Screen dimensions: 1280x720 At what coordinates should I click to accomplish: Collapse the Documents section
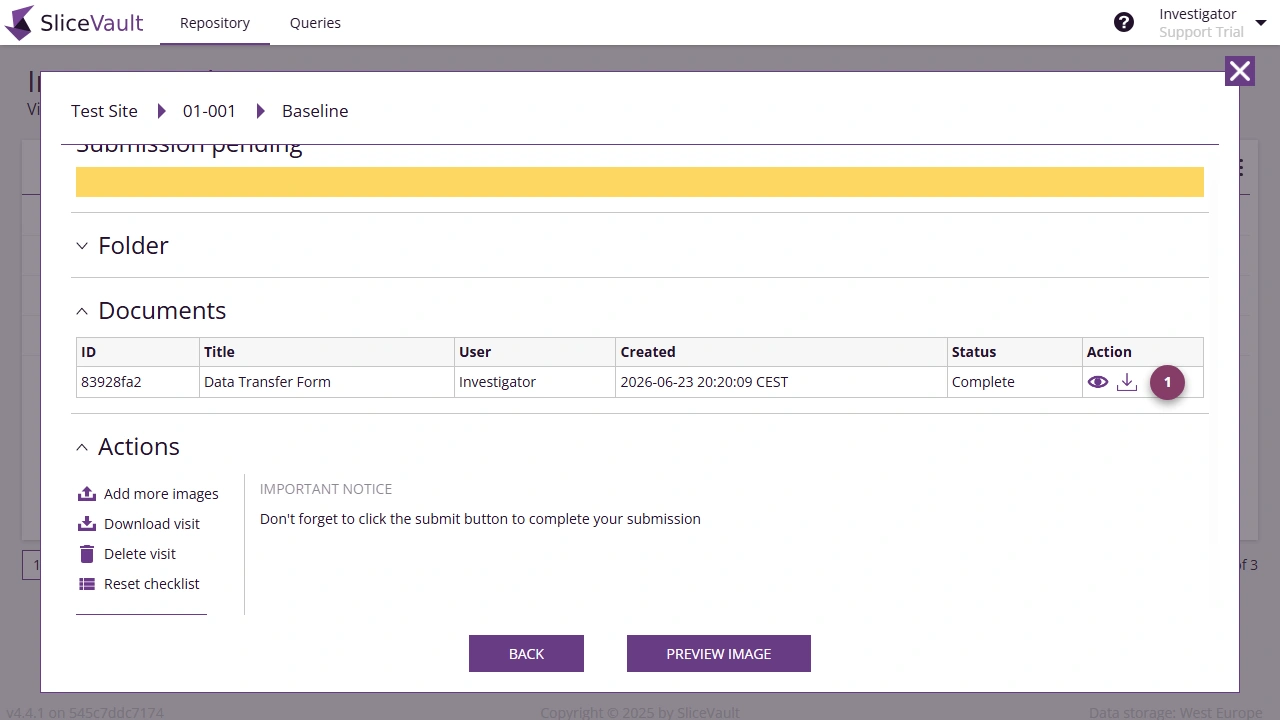pyautogui.click(x=82, y=311)
